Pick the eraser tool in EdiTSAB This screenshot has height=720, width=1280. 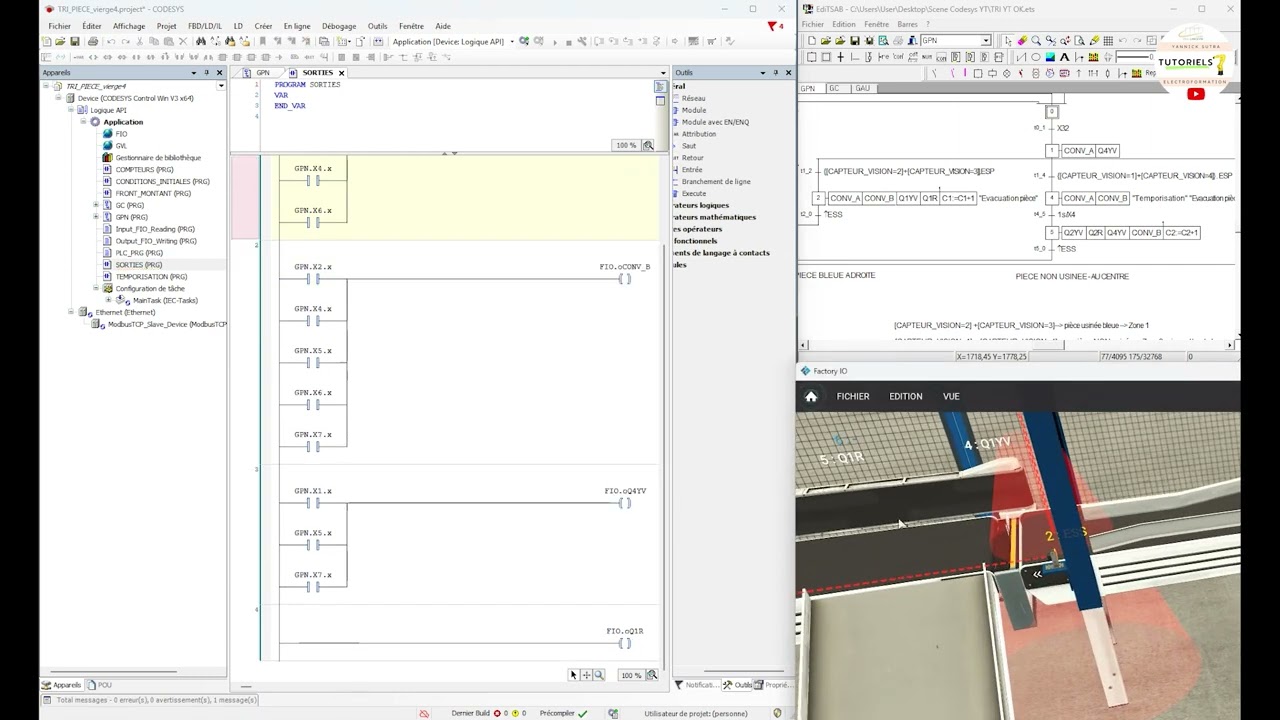click(1023, 41)
